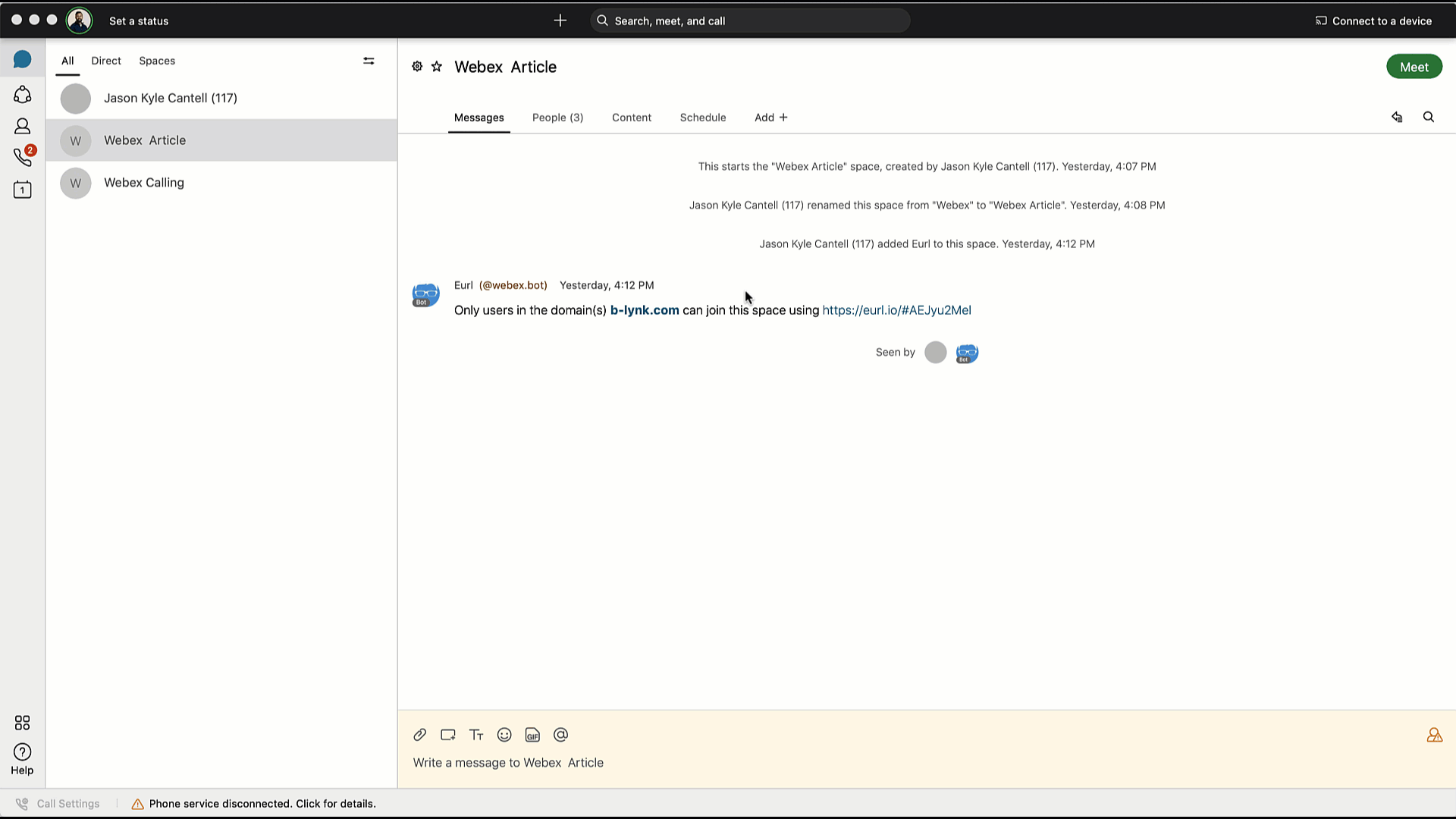The height and width of the screenshot is (819, 1456).
Task: Click Eurl bot avatar in message
Action: pyautogui.click(x=425, y=294)
